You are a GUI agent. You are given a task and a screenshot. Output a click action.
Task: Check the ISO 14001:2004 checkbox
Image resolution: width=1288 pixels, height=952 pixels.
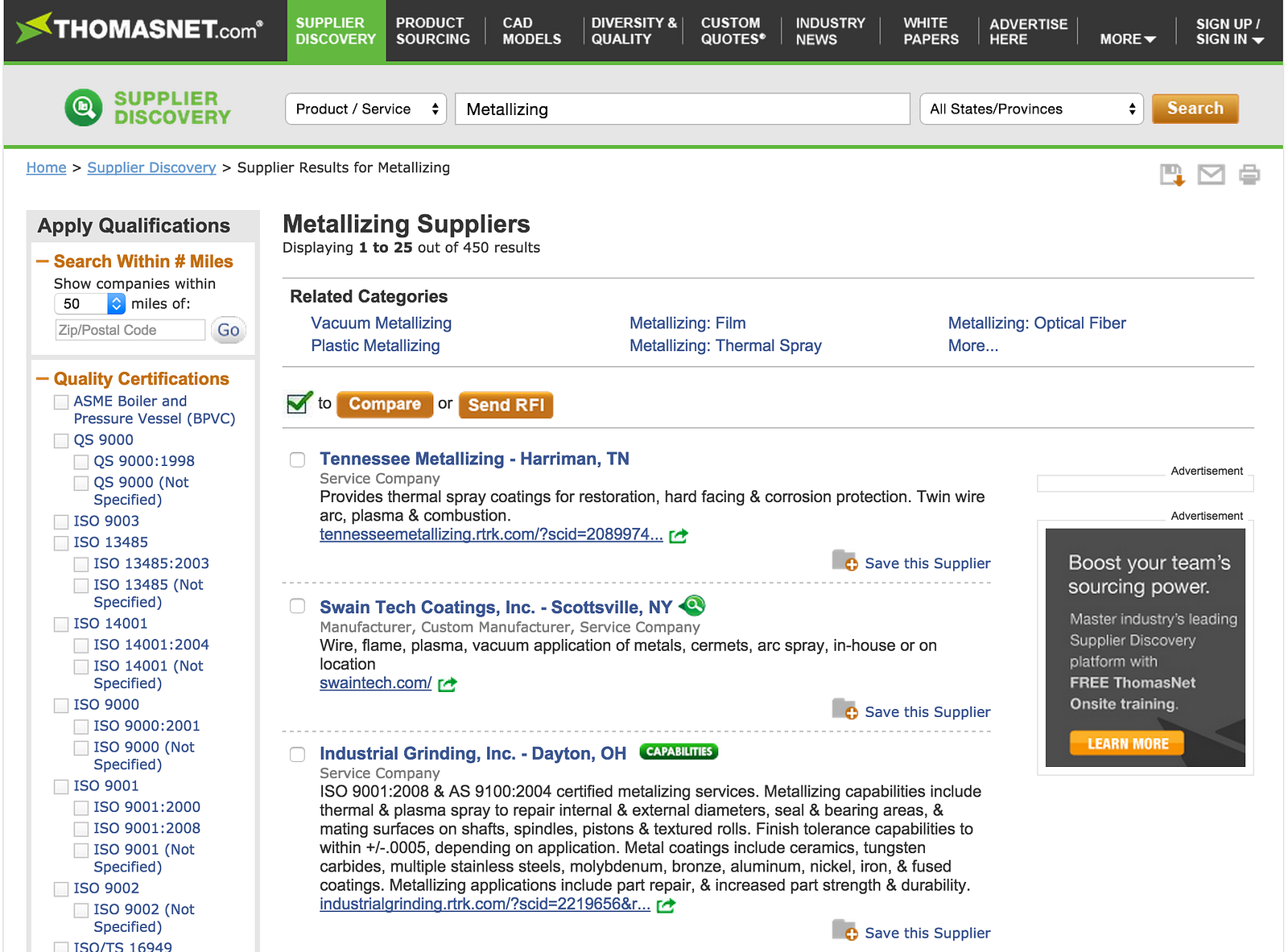click(x=81, y=645)
